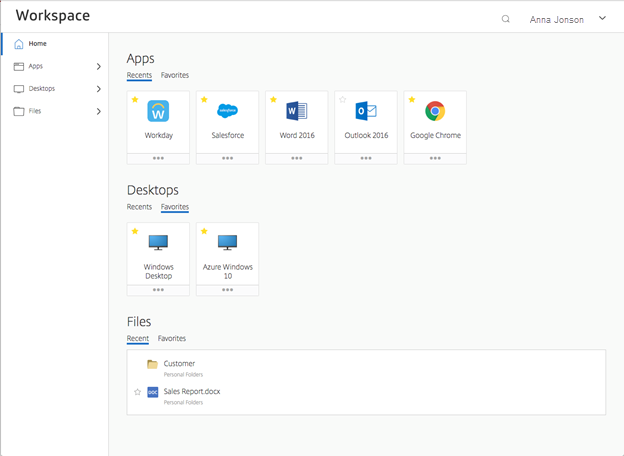Open the Azure Windows 10 monitor icon
The width and height of the screenshot is (624, 456).
[227, 242]
